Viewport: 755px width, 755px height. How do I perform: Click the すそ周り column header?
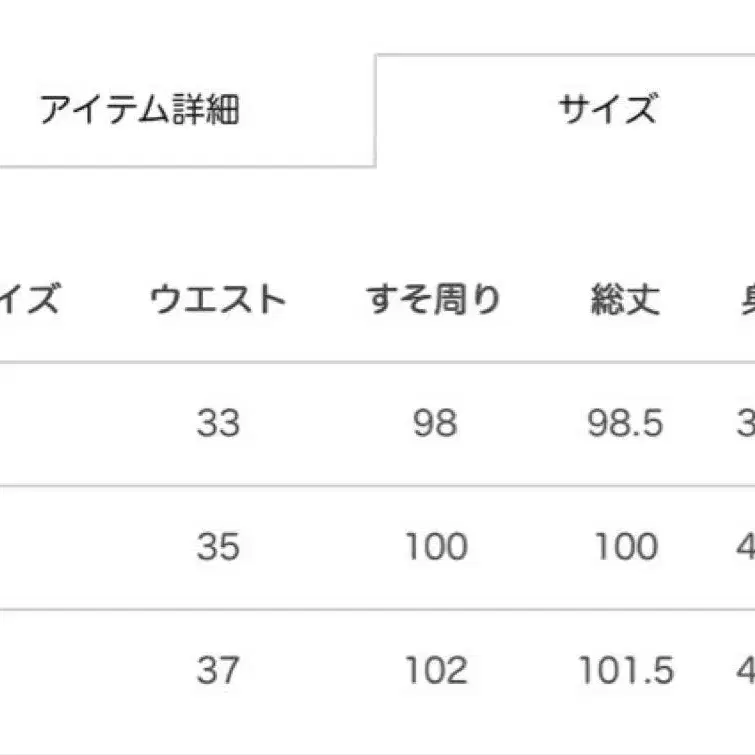pyautogui.click(x=434, y=299)
